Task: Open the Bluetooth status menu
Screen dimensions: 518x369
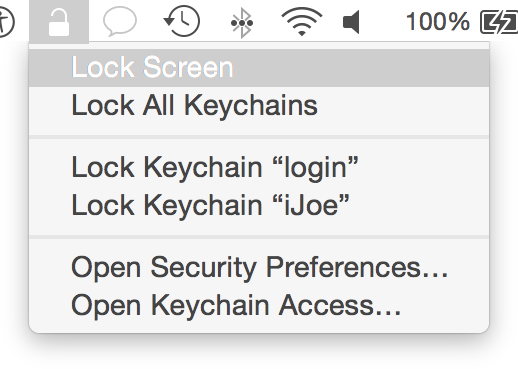Action: pyautogui.click(x=242, y=23)
